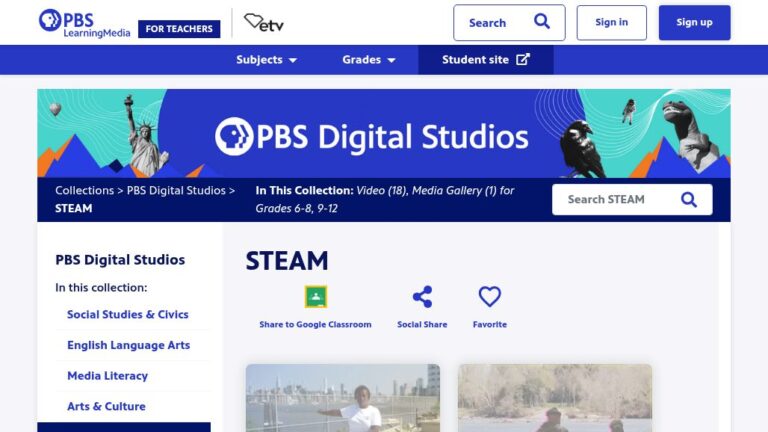Open Media Literacy collection
768x432 pixels.
(107, 376)
